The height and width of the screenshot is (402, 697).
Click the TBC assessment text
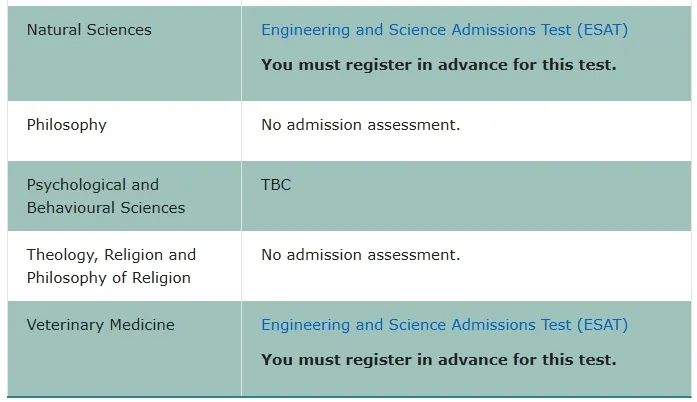click(276, 185)
